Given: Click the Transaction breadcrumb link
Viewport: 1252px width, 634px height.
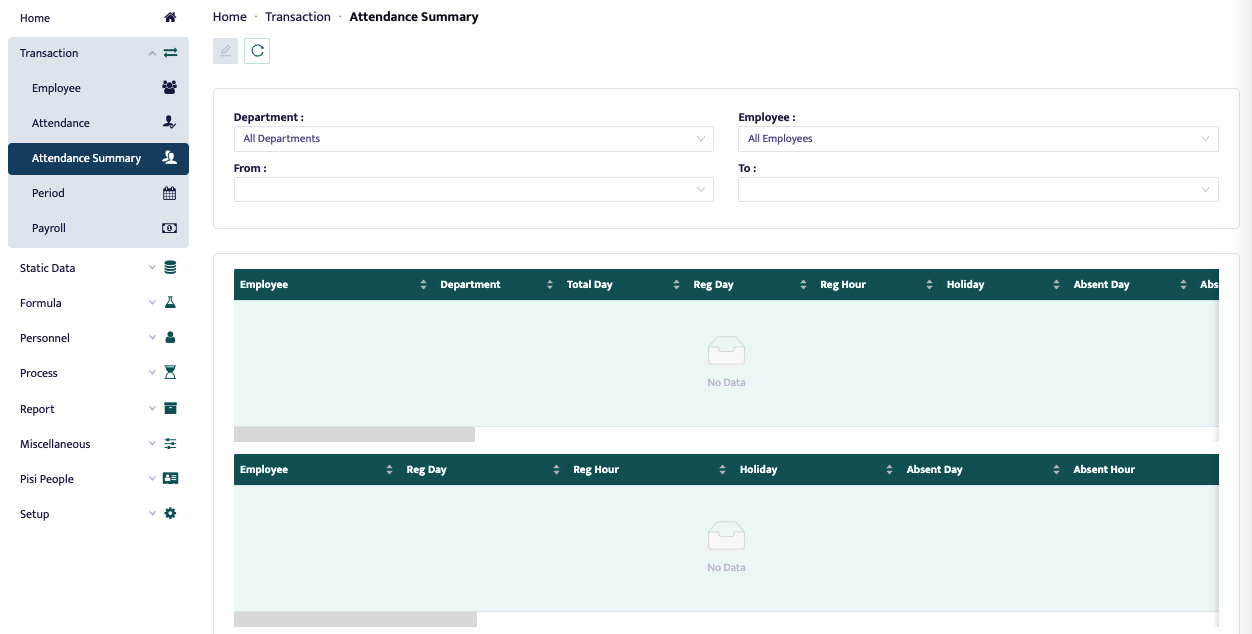Looking at the screenshot, I should click(x=298, y=17).
